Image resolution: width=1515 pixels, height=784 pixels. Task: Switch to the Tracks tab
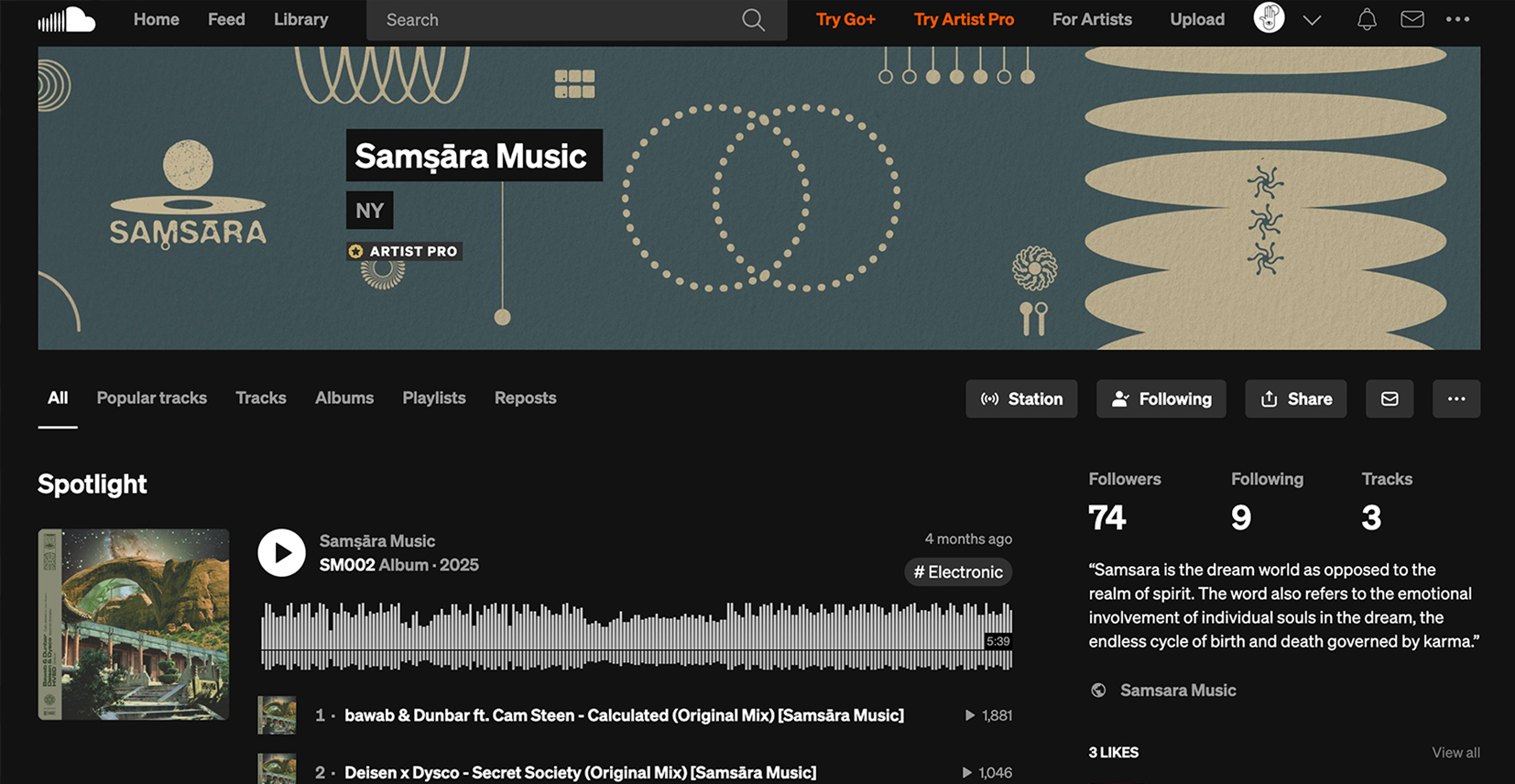261,398
